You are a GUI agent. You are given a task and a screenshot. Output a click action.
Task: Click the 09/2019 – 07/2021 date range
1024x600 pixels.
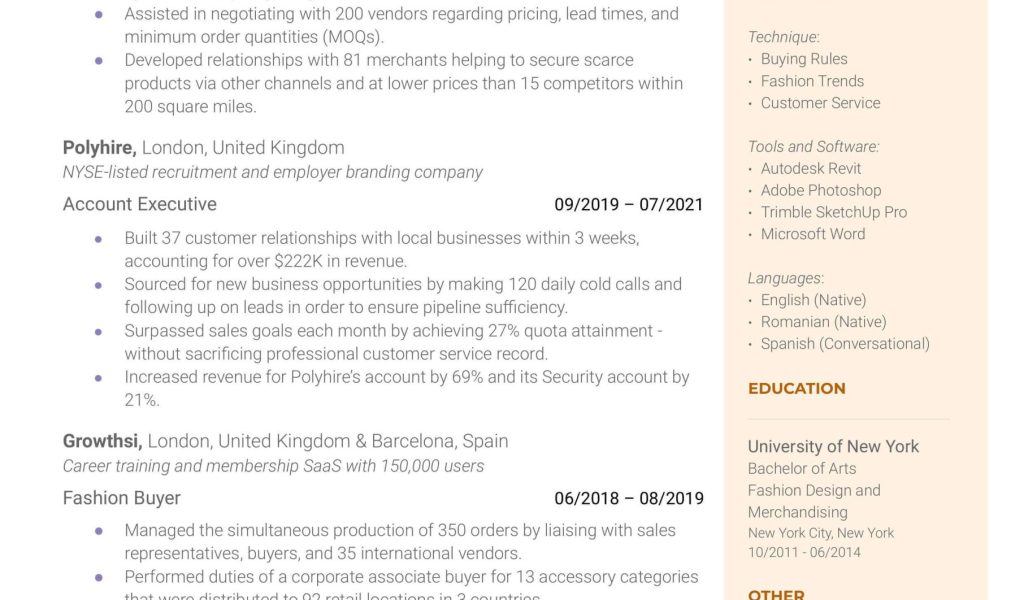pos(629,205)
